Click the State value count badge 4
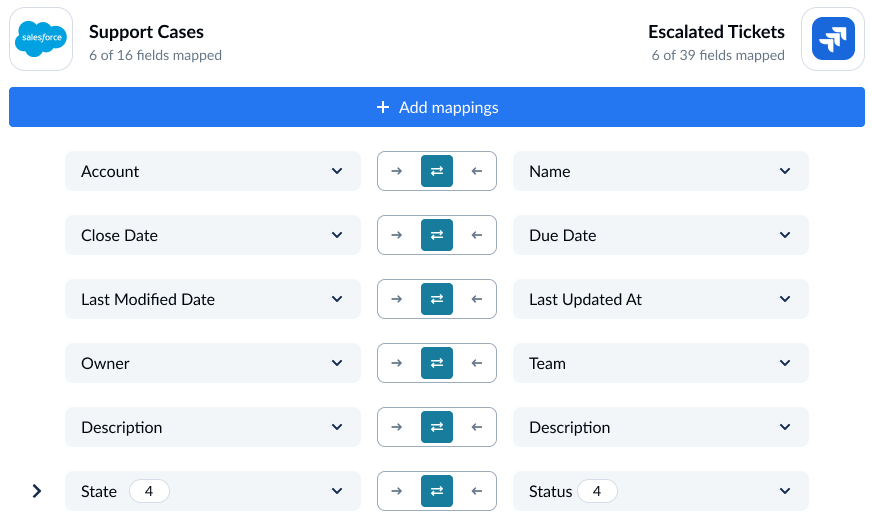872x522 pixels. (149, 491)
